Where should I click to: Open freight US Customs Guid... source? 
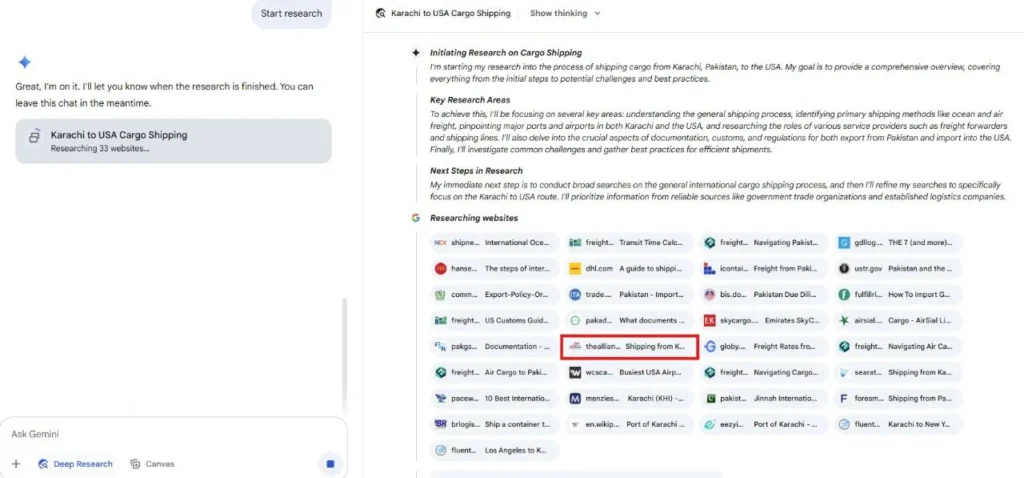(x=495, y=321)
